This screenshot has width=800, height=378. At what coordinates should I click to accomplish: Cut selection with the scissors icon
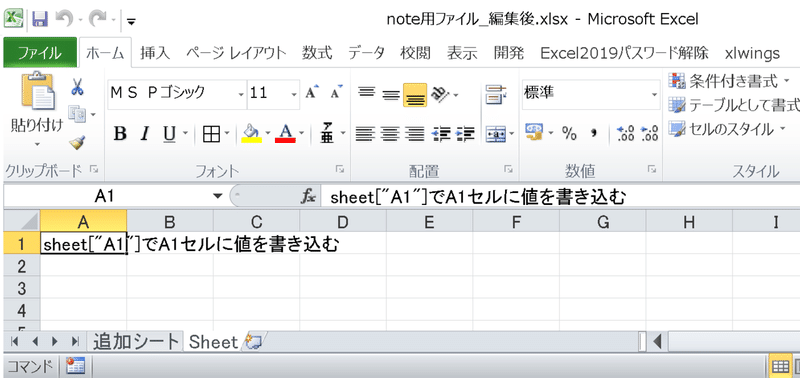(77, 87)
